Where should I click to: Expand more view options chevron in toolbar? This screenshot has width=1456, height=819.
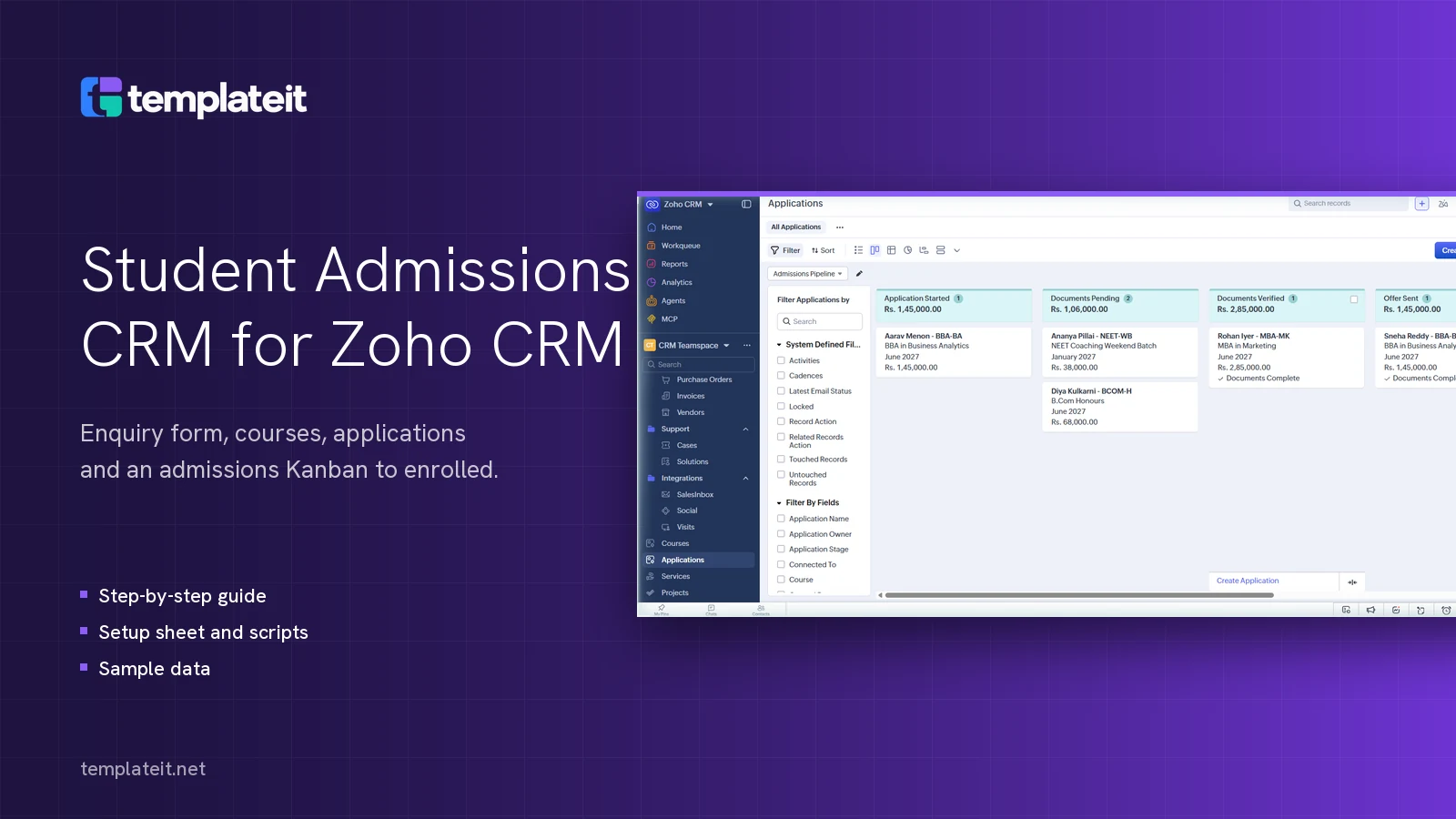pyautogui.click(x=956, y=250)
